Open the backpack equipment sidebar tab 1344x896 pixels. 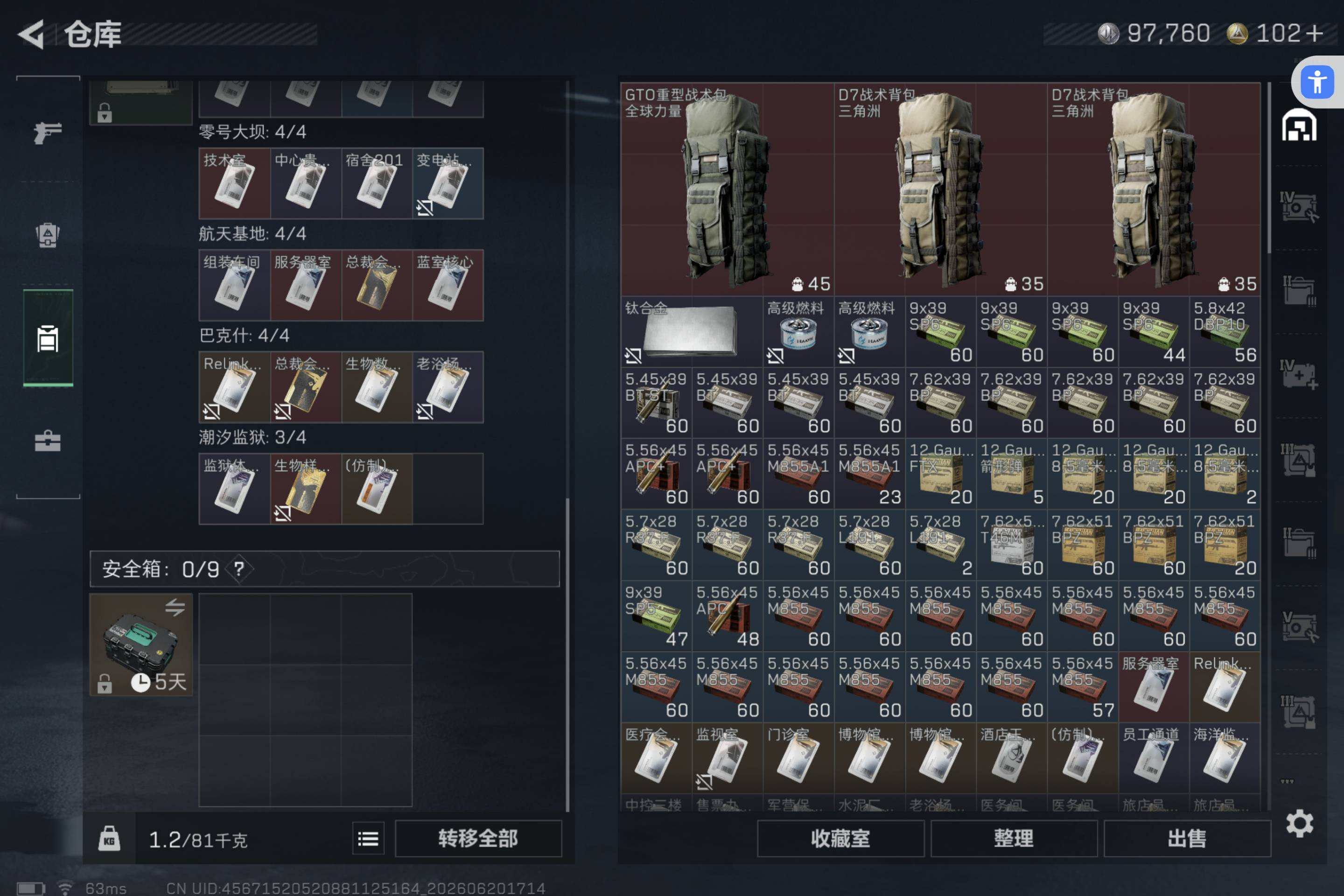point(48,234)
